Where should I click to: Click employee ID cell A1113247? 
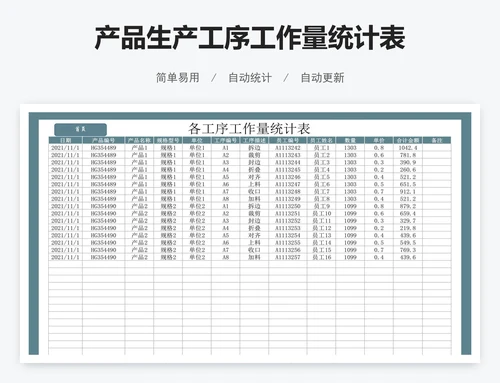pos(288,184)
